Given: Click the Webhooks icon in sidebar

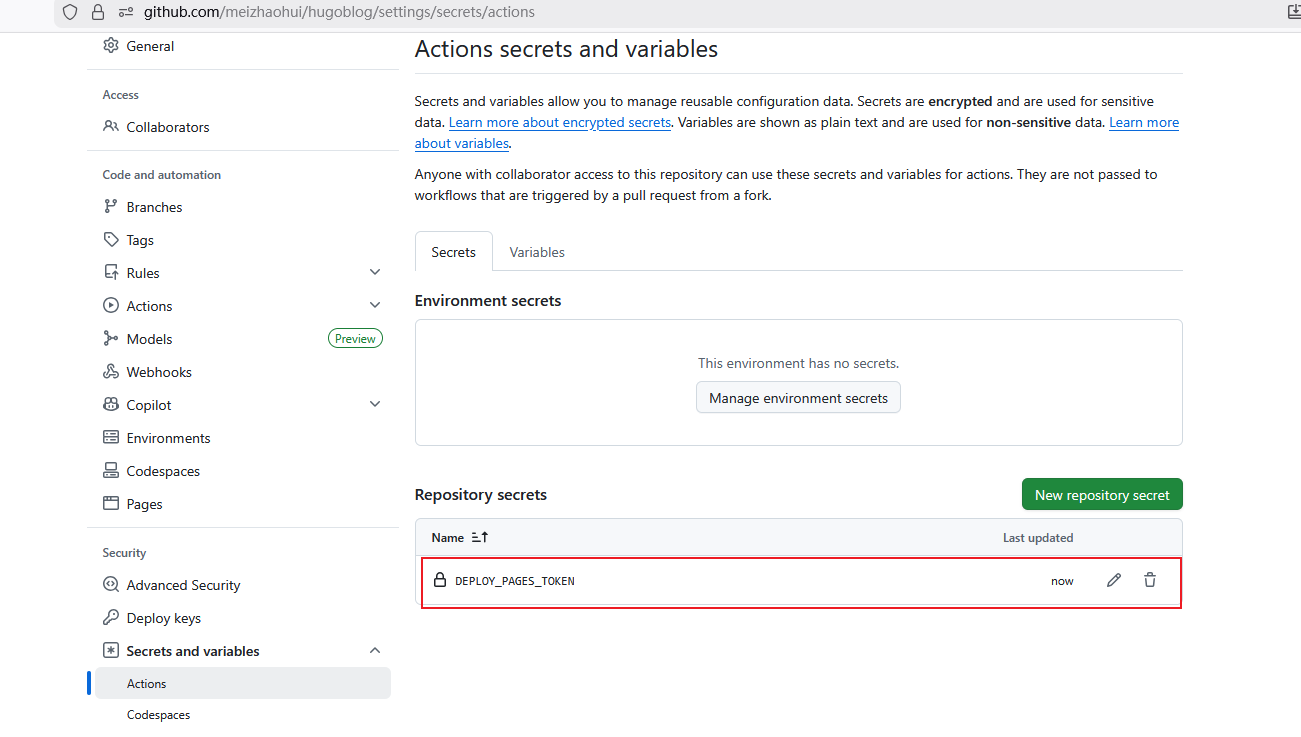Looking at the screenshot, I should (x=111, y=372).
